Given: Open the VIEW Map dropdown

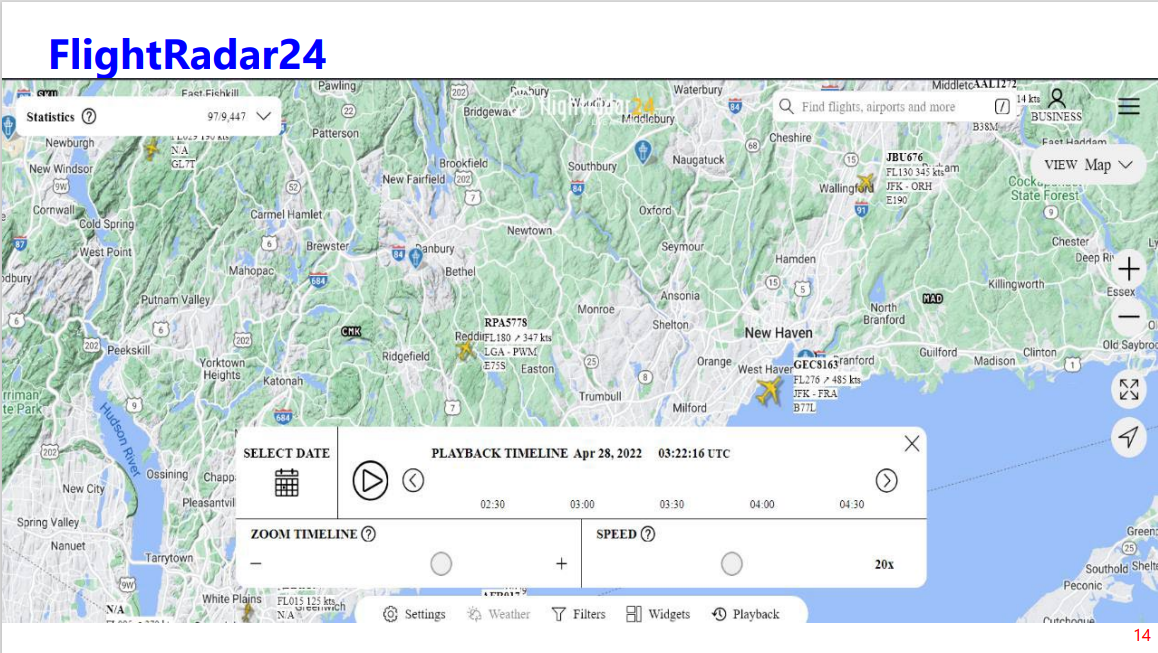Looking at the screenshot, I should [1088, 165].
